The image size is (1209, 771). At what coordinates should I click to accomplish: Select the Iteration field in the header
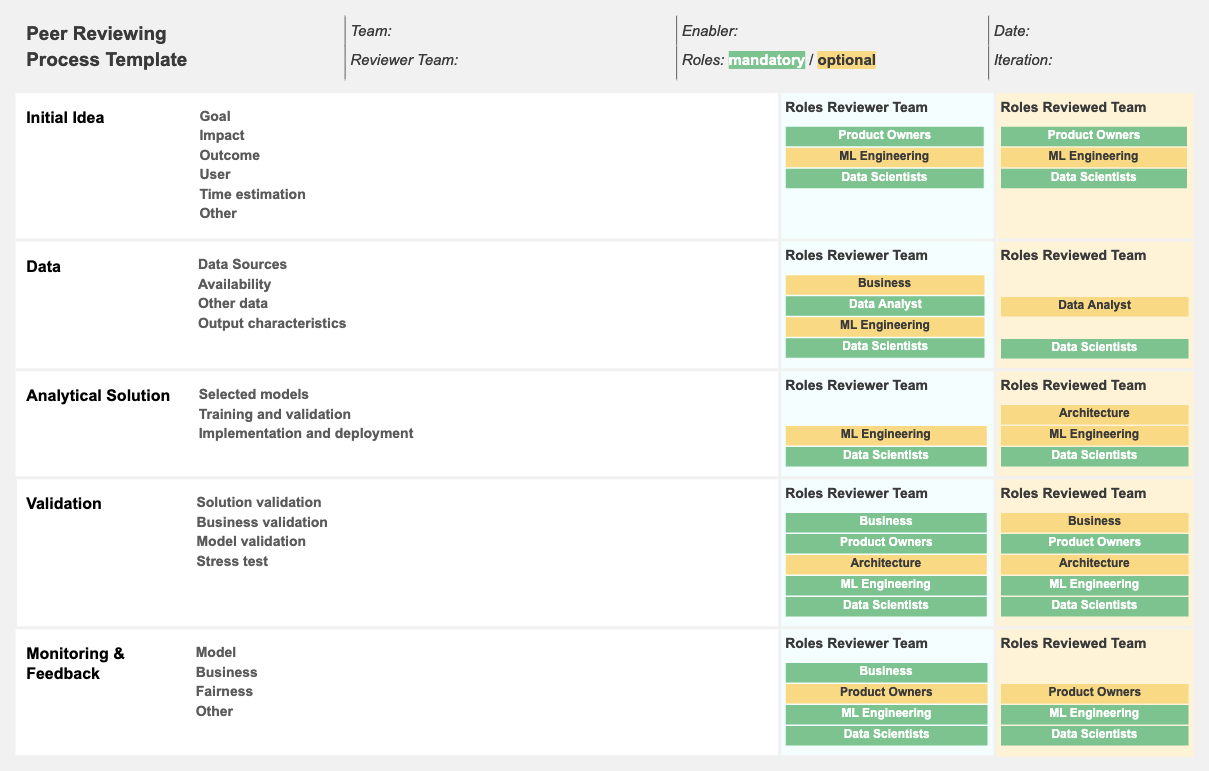(1023, 60)
